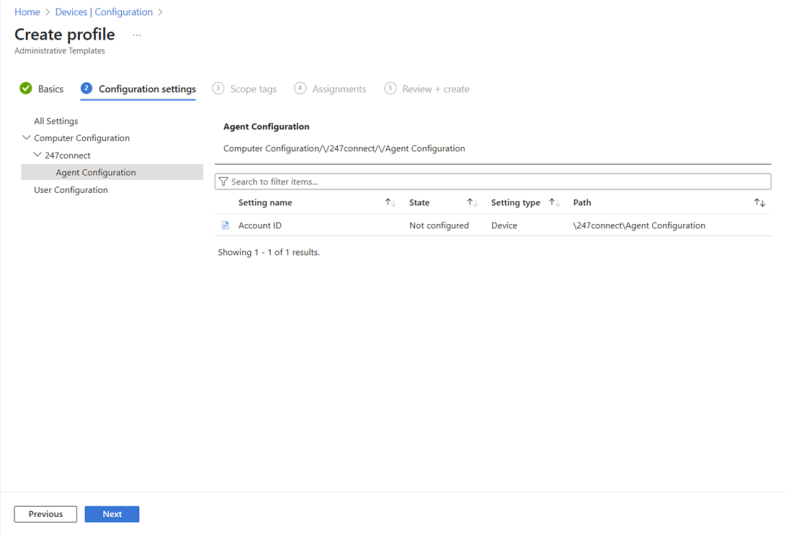Click the Not configured state cell
Image resolution: width=786 pixels, height=535 pixels.
(x=439, y=226)
